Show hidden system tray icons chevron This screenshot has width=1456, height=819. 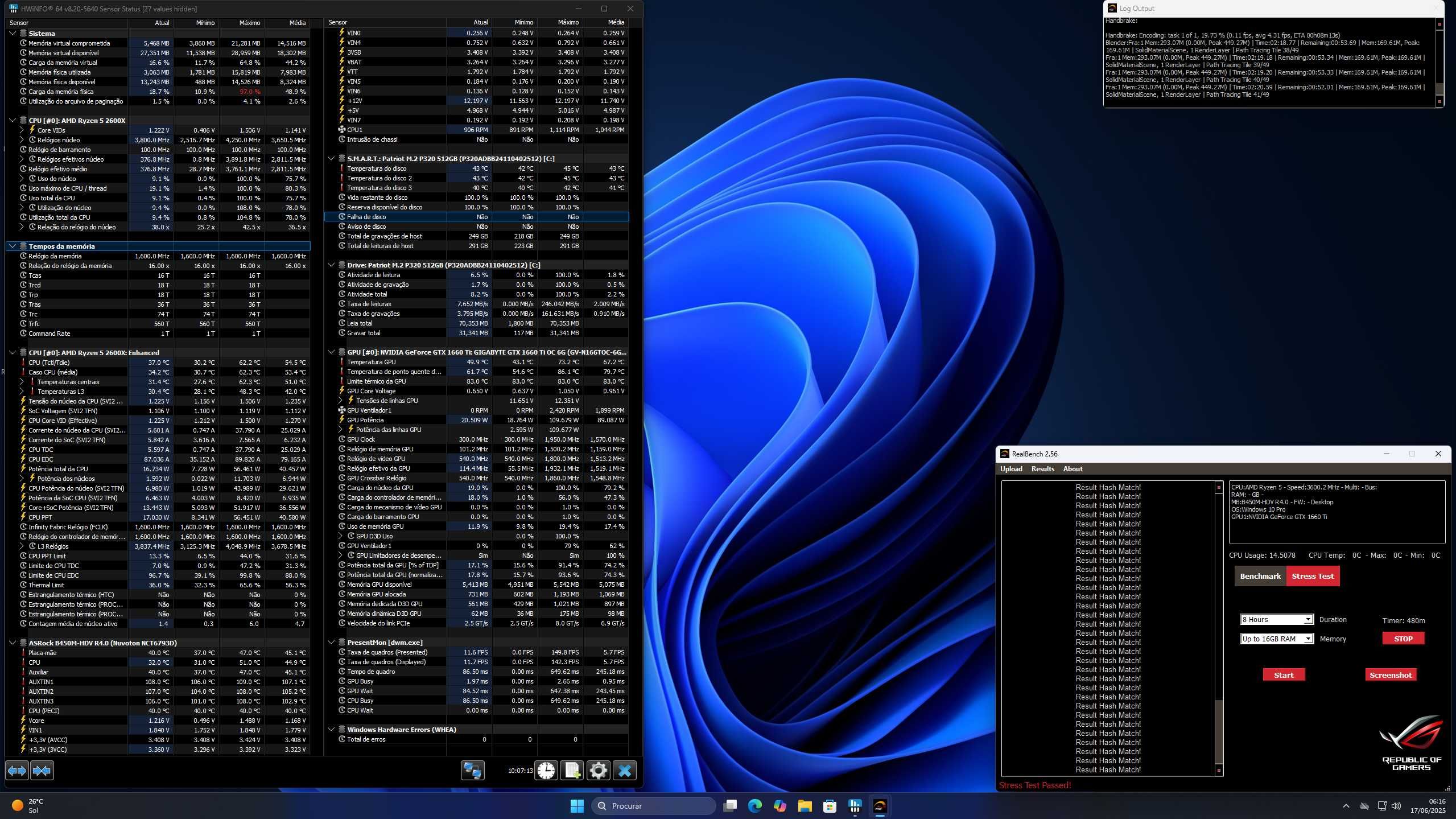click(x=1346, y=806)
